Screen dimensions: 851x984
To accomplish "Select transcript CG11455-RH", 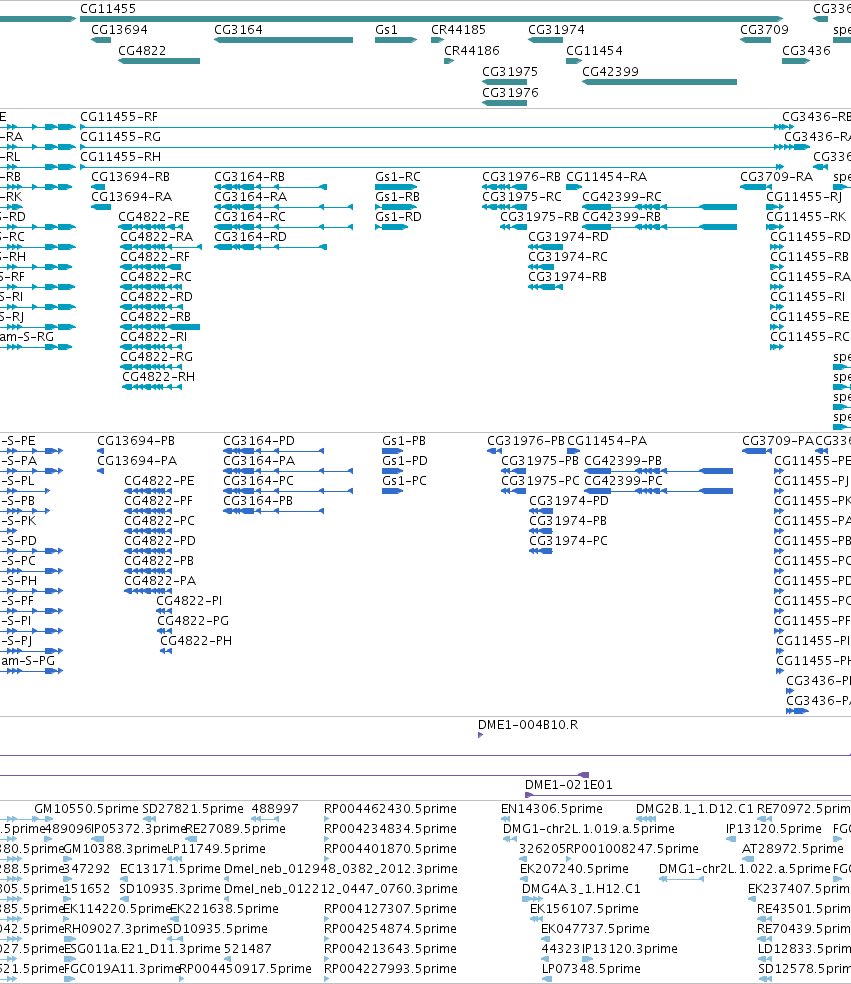I will point(120,157).
